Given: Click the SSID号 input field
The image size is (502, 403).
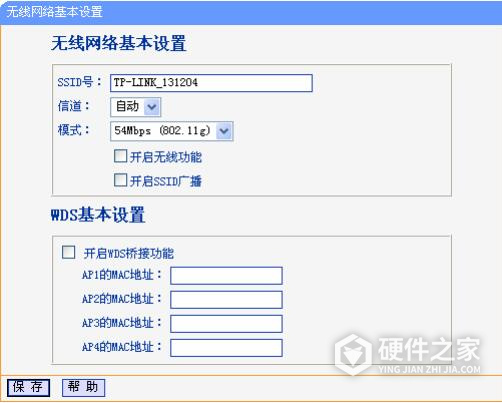Looking at the screenshot, I should pyautogui.click(x=211, y=83).
